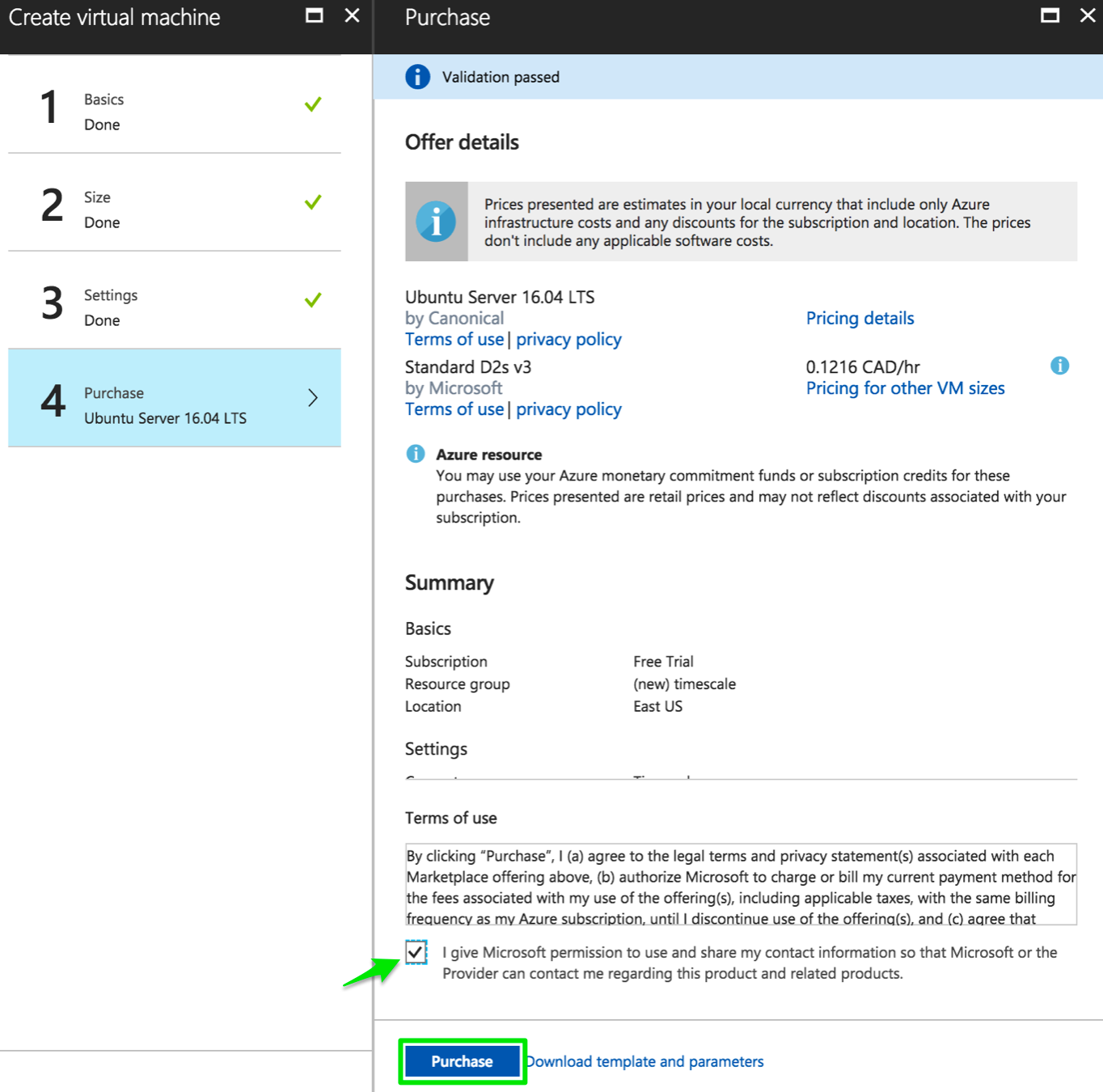Open Pricing for other VM sizes

coord(905,388)
